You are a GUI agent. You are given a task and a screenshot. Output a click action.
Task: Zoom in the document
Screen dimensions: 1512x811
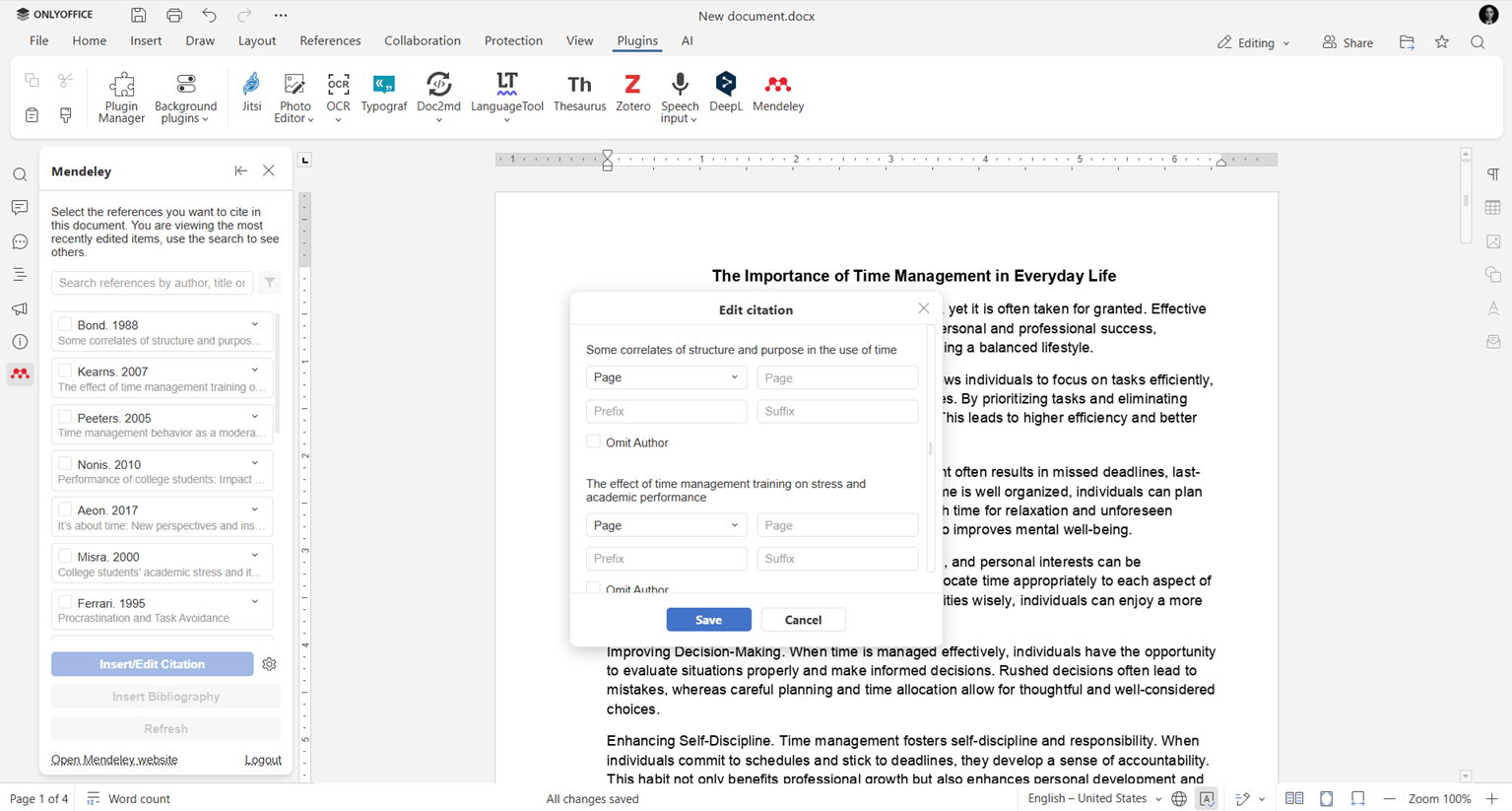click(x=1491, y=799)
